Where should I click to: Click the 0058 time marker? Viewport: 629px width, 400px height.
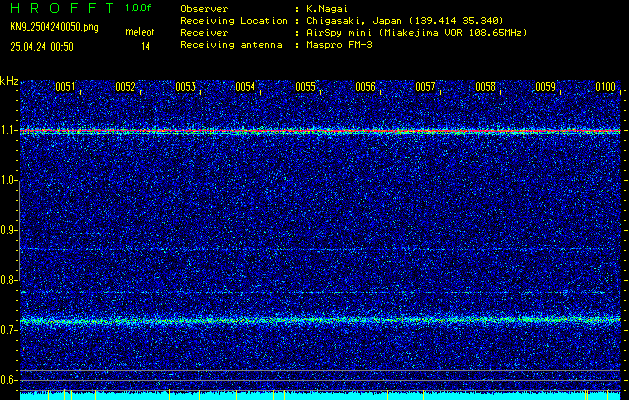[485, 87]
